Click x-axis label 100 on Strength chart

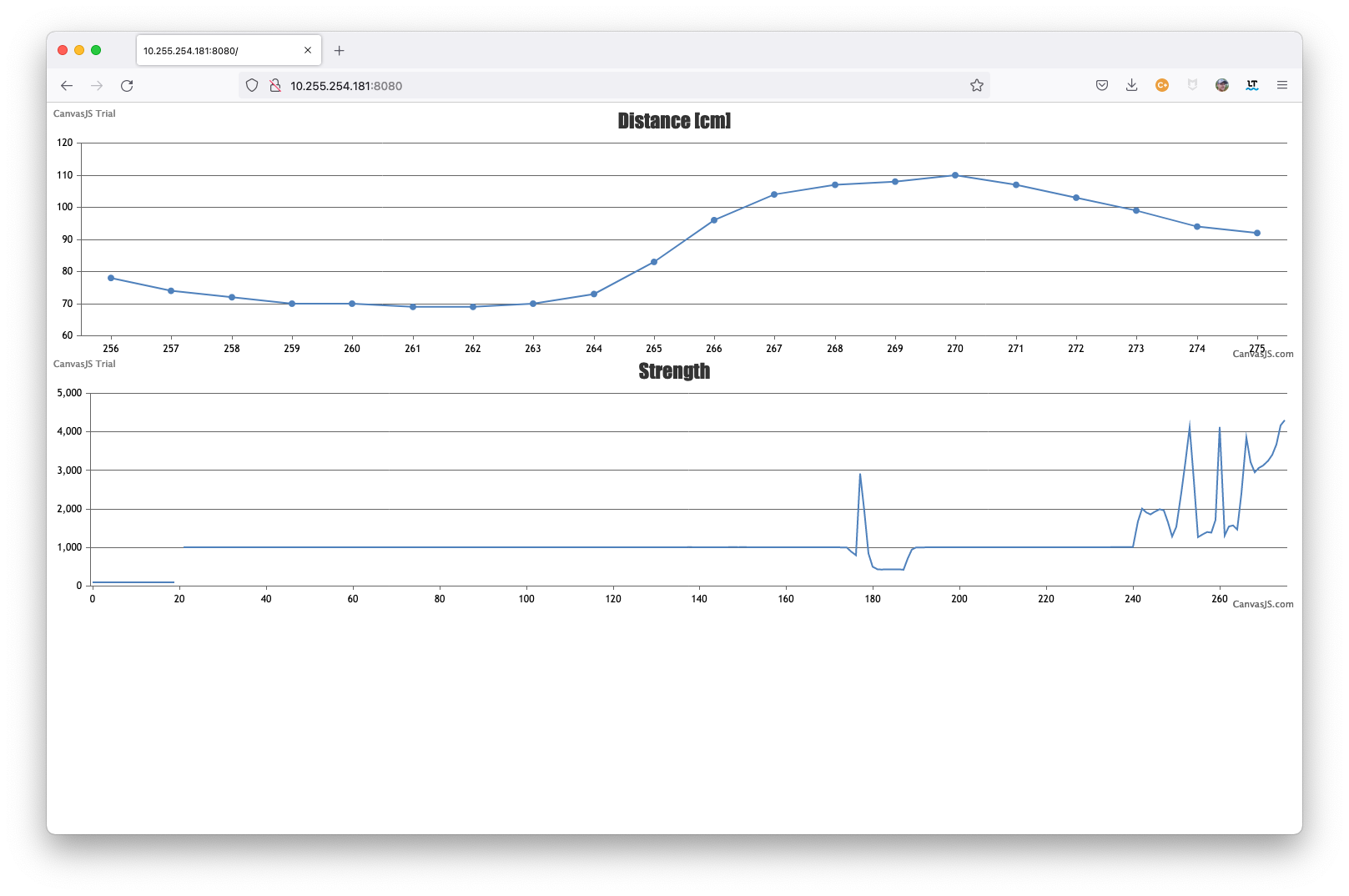tap(526, 599)
